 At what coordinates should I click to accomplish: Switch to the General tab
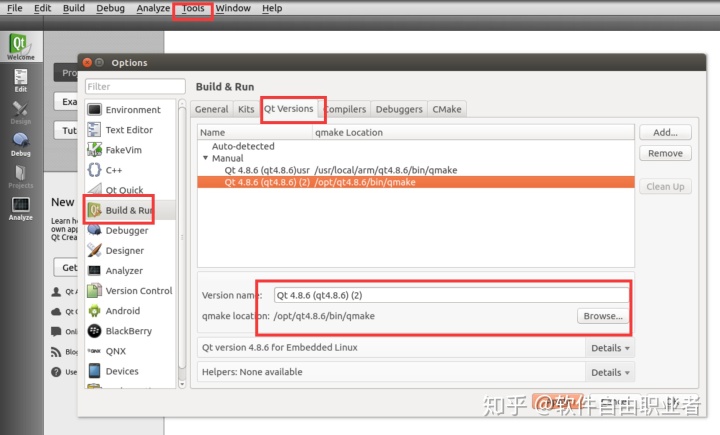point(211,109)
